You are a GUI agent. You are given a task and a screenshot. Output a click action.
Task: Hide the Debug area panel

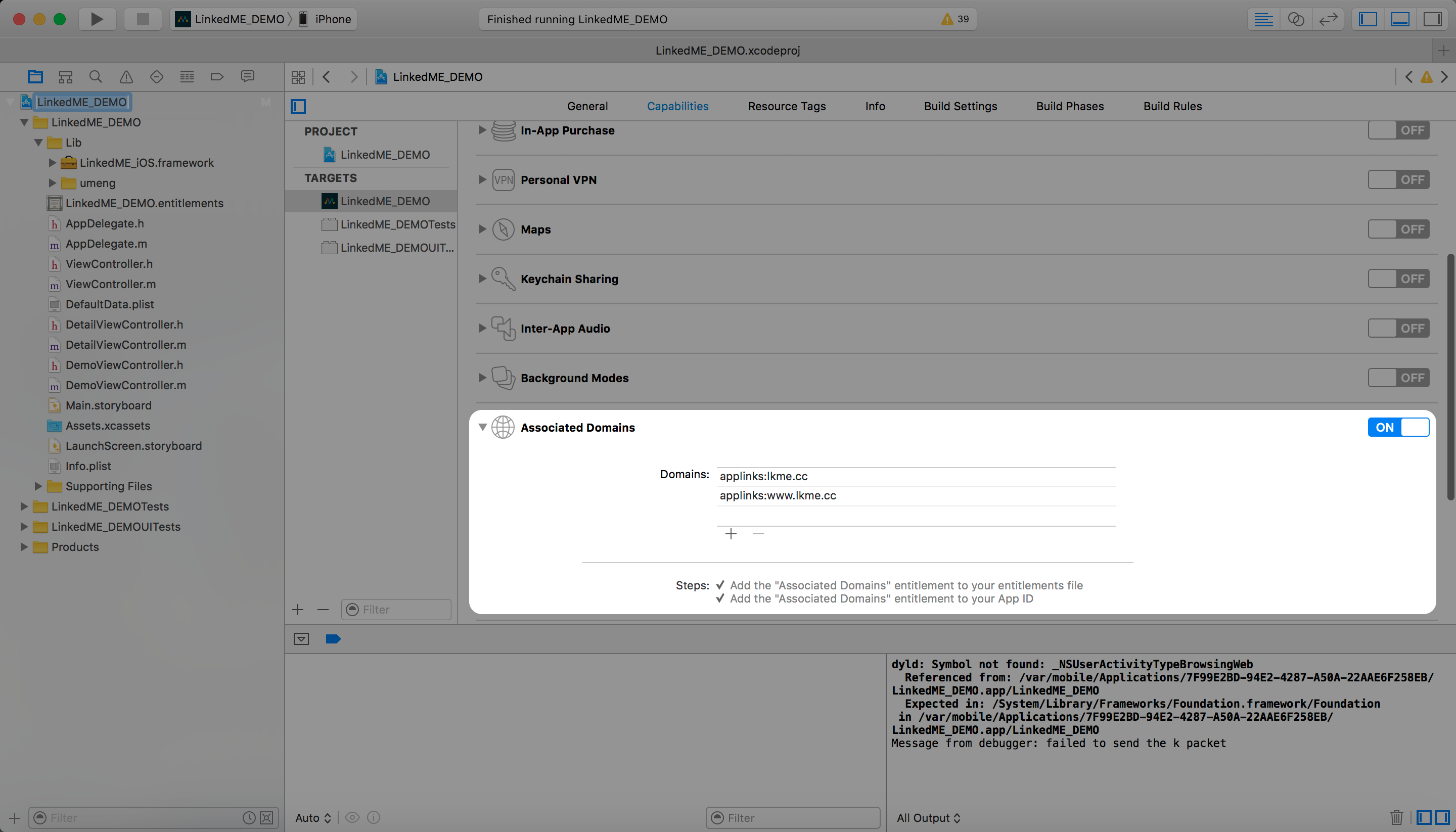coord(1400,19)
